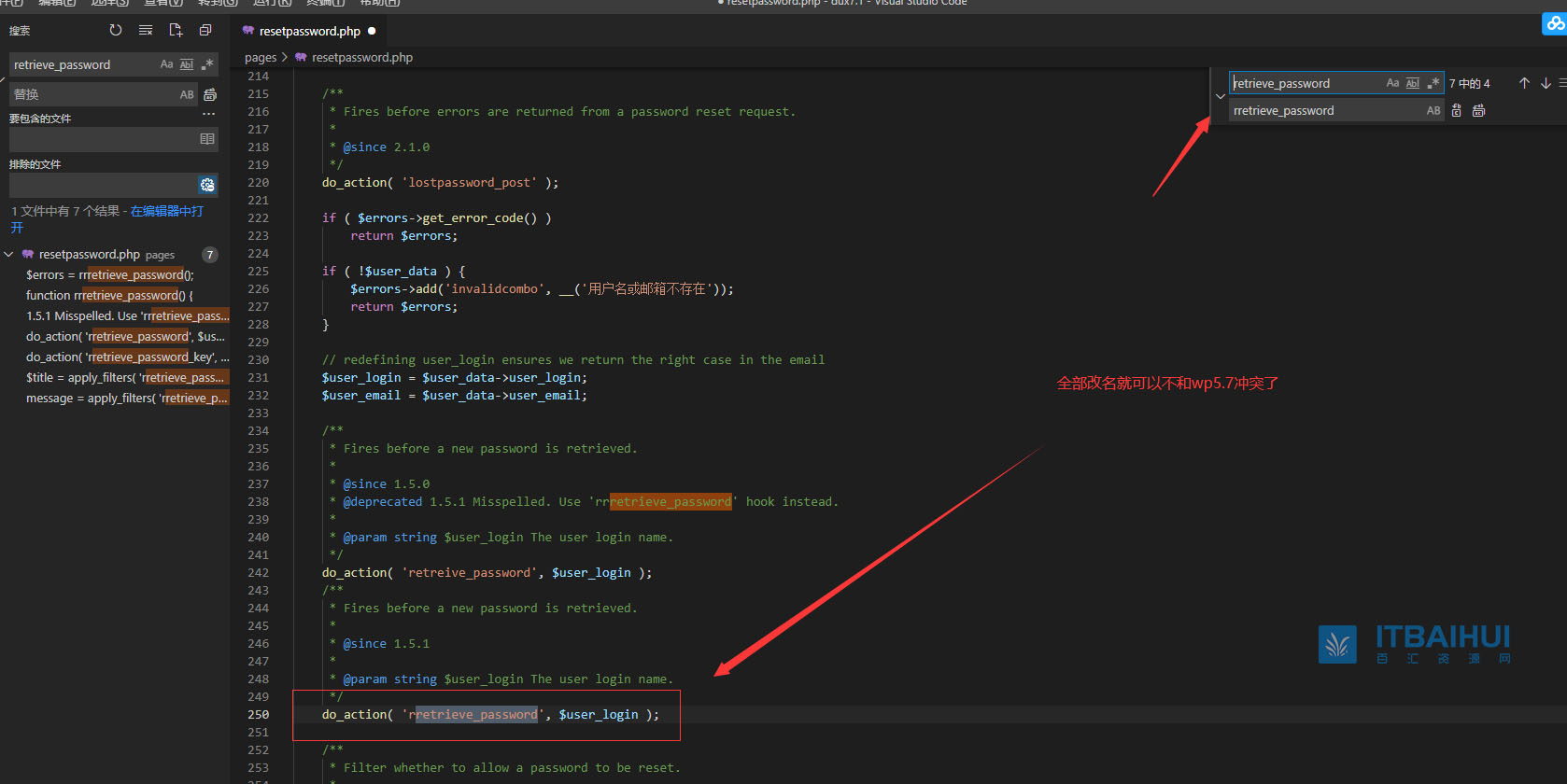Select result "do_action( 'rretrieve_password_key'"

pos(127,357)
